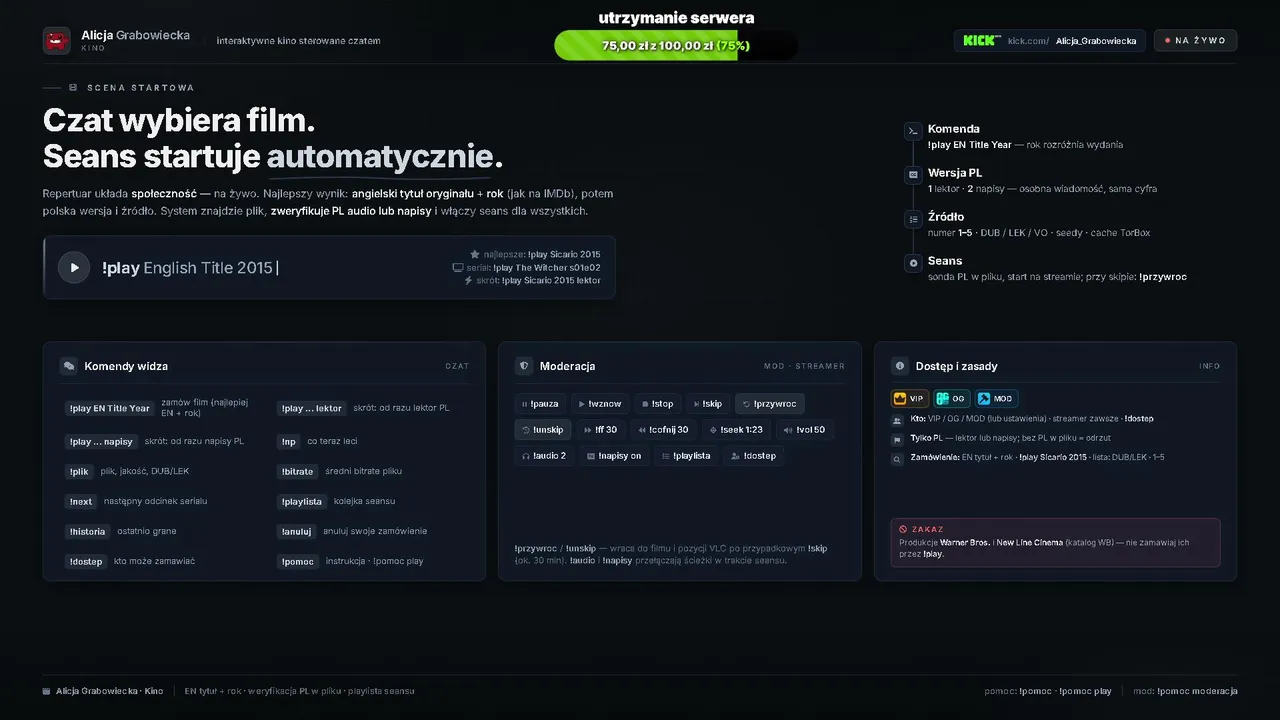Click the !anuluj command tag
The image size is (1280, 720).
coord(297,531)
